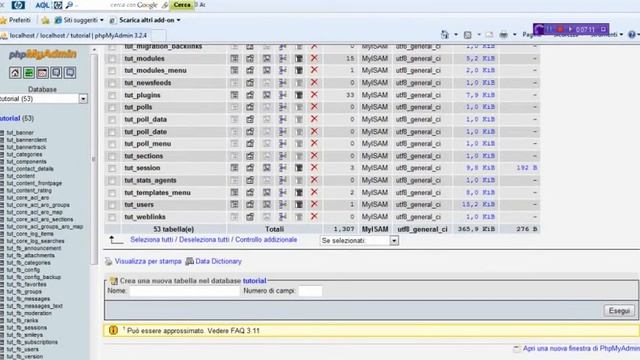Check the tut_polls row checkbox
640x360 pixels.
(x=112, y=108)
